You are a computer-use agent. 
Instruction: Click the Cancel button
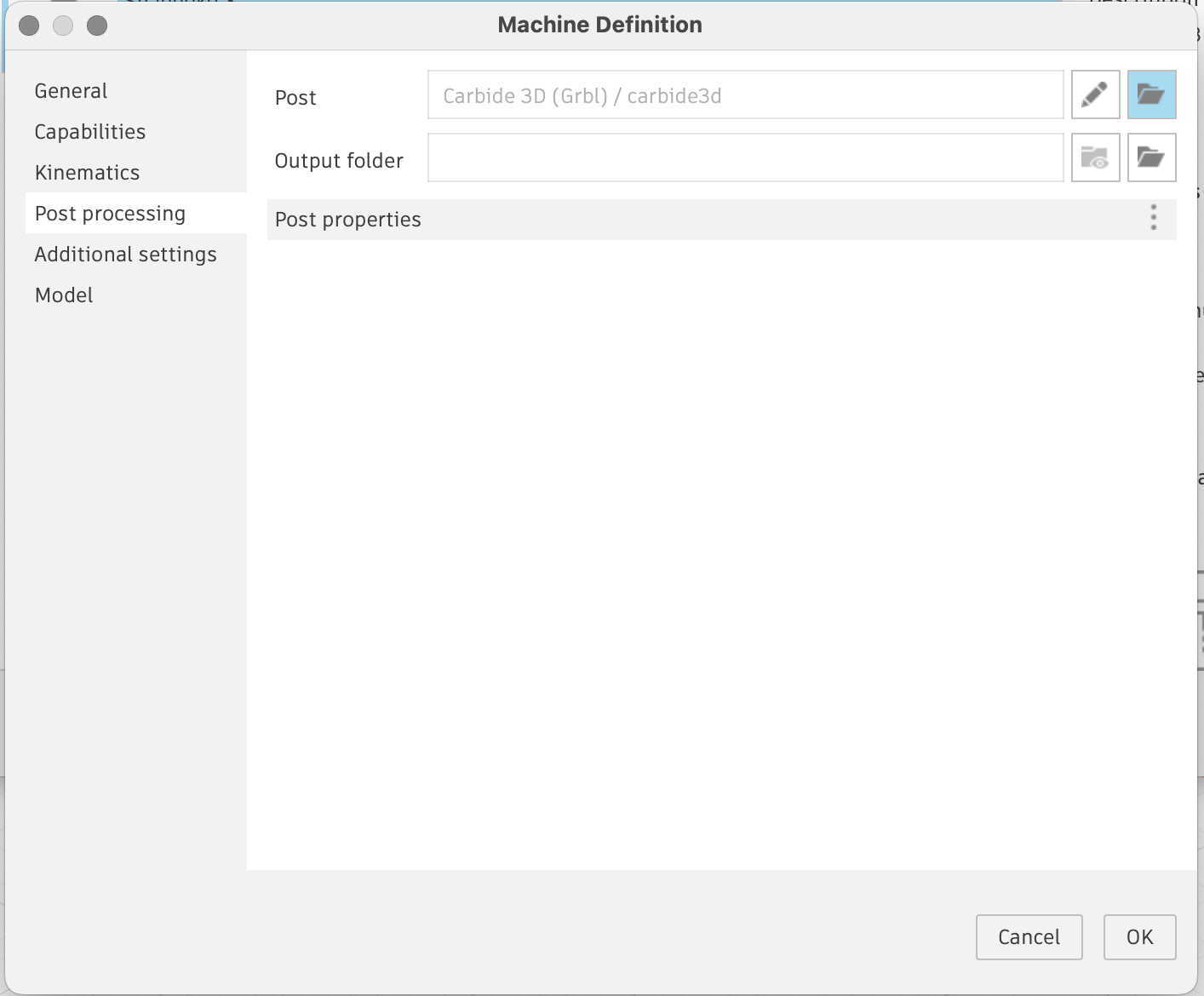click(1029, 937)
